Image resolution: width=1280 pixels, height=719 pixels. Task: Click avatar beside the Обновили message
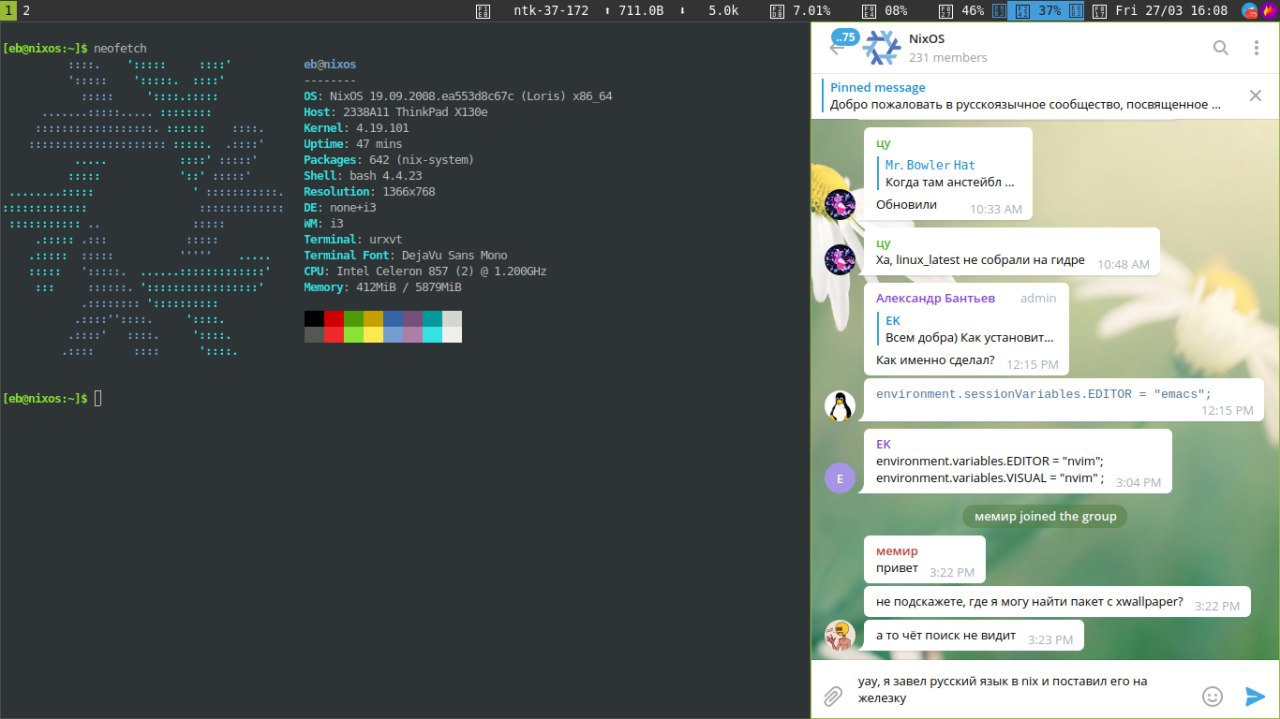pyautogui.click(x=840, y=205)
